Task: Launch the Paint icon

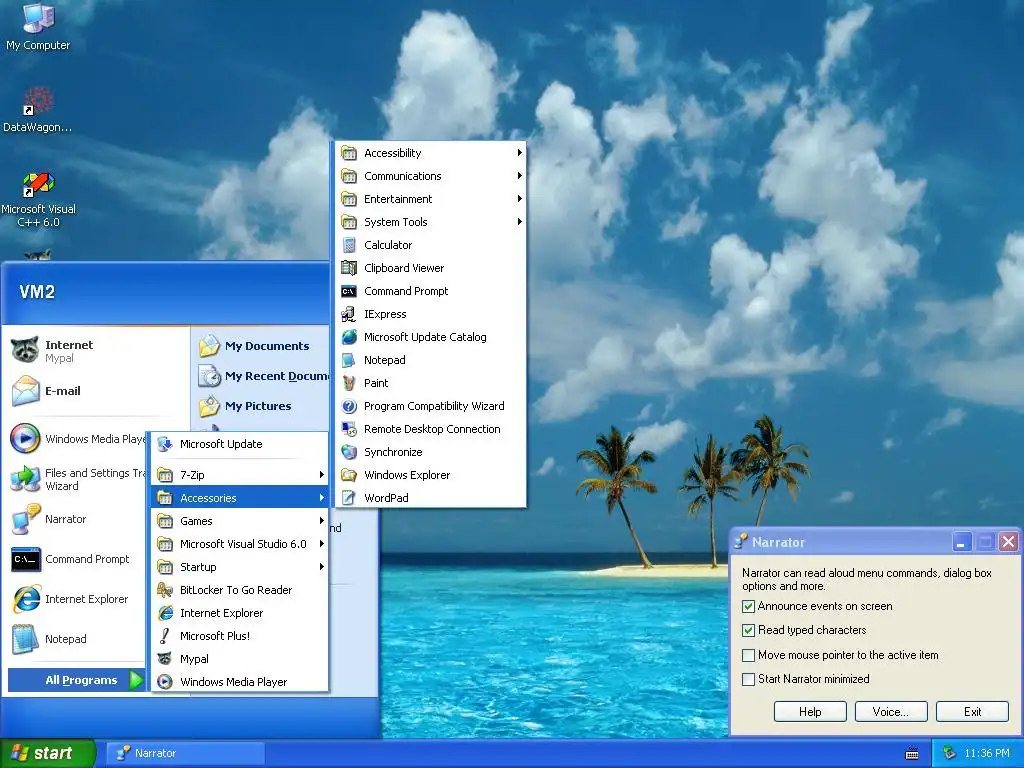Action: (349, 383)
